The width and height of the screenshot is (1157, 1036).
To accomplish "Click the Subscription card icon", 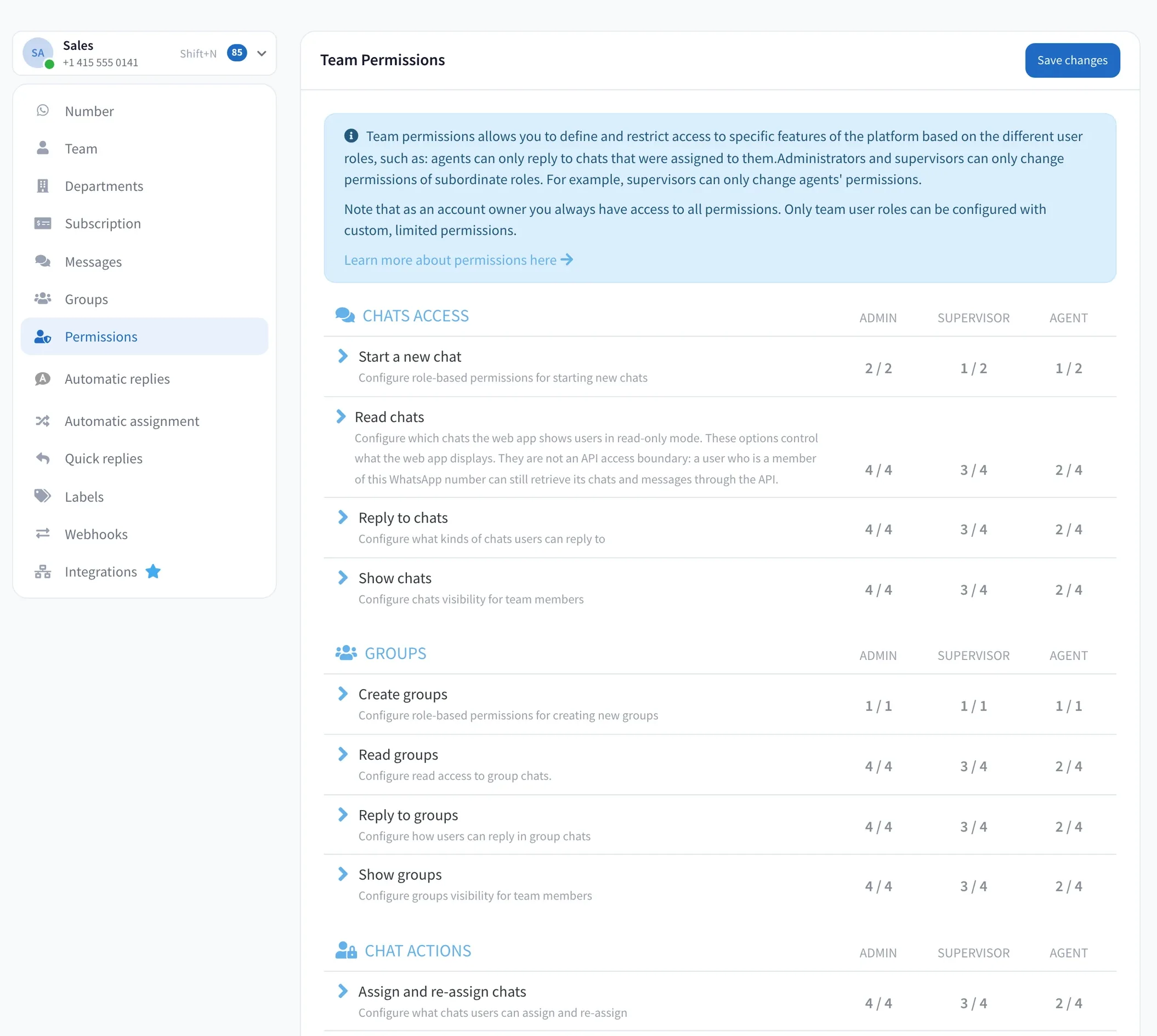I will click(43, 223).
